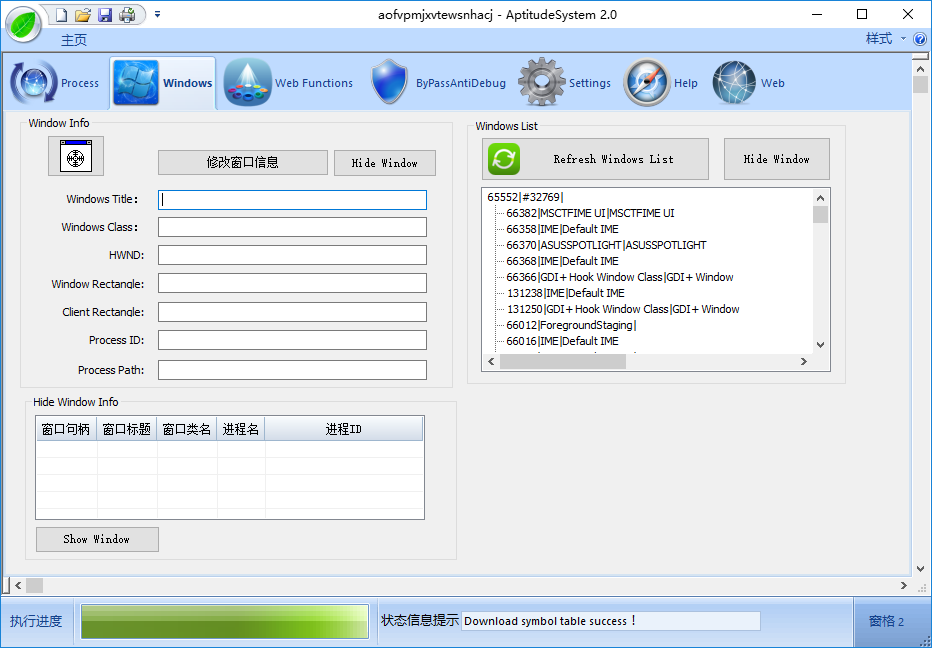Image resolution: width=932 pixels, height=648 pixels.
Task: Click the Client Rectangle input field
Action: [x=292, y=312]
